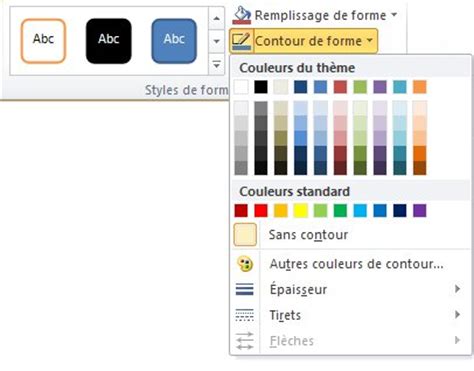Viewport: 474px width, 371px height.
Task: Click the Sans contour icon box
Action: (245, 235)
